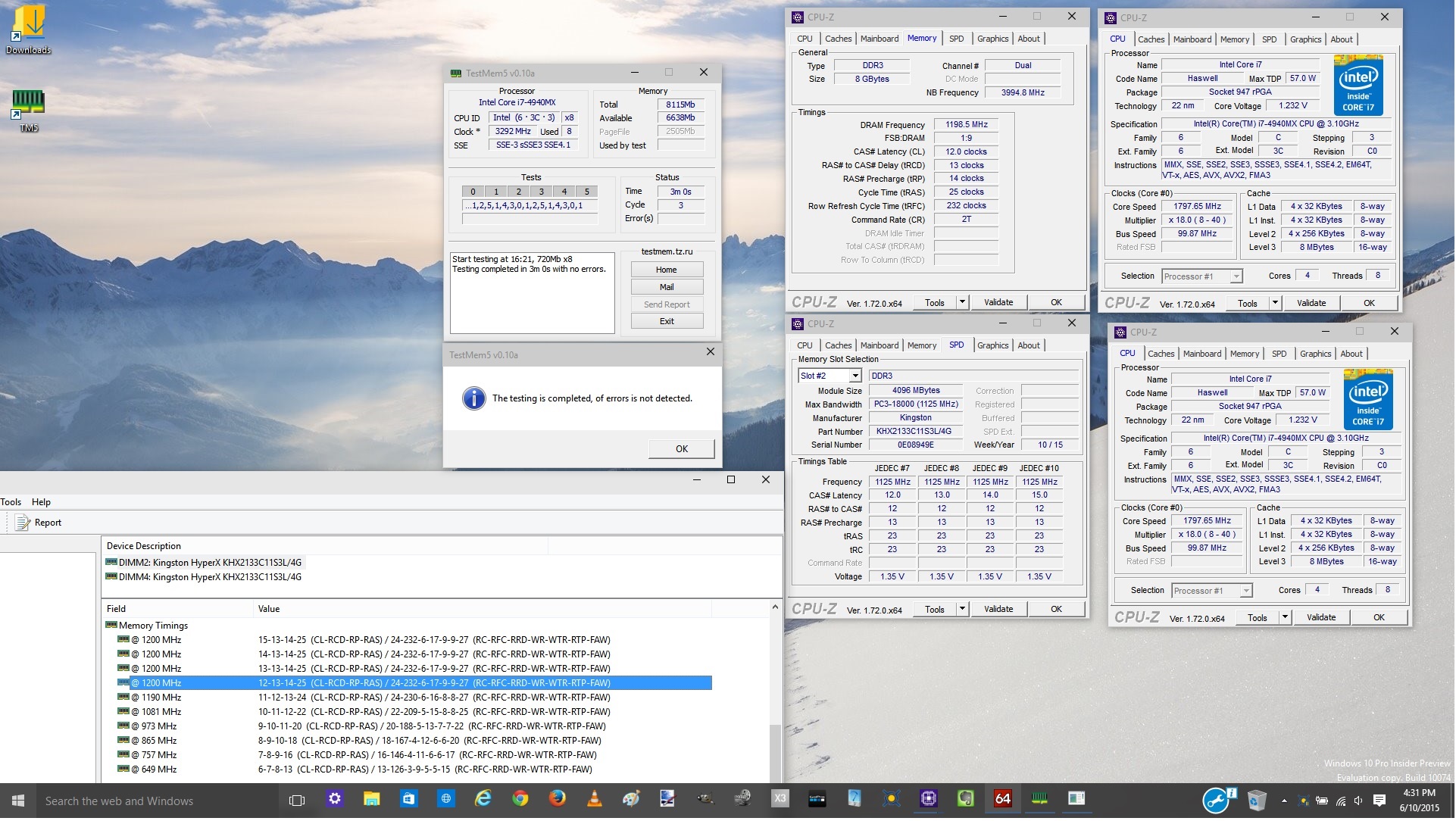This screenshot has height=821, width=1456.
Task: Click the Home button in TestMem5
Action: (x=667, y=271)
